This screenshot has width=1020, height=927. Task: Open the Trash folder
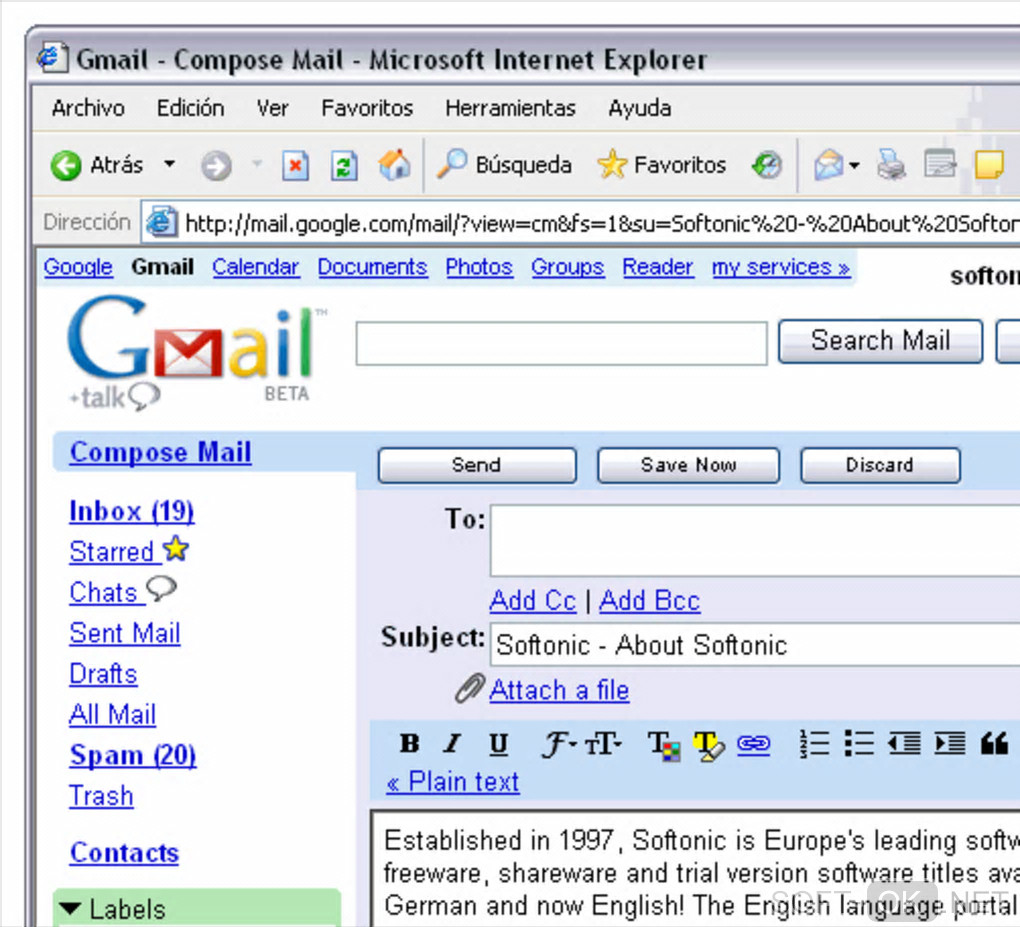click(101, 796)
